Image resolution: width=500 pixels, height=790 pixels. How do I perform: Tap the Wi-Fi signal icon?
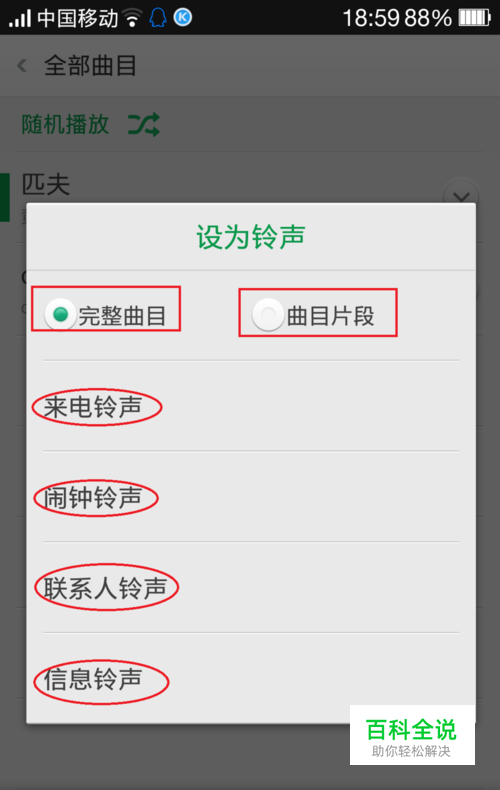click(x=133, y=18)
